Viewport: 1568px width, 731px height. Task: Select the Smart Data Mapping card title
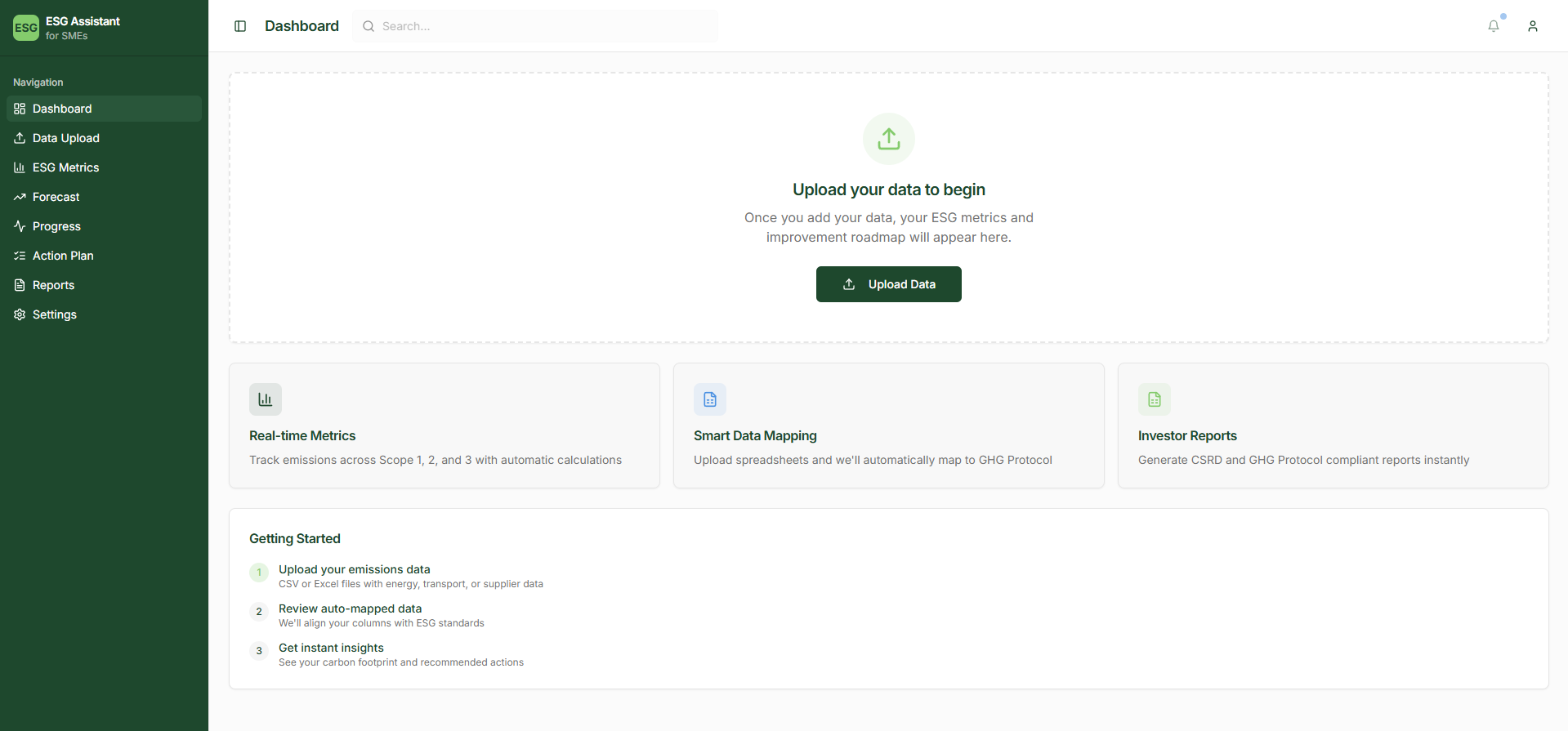[x=755, y=436]
